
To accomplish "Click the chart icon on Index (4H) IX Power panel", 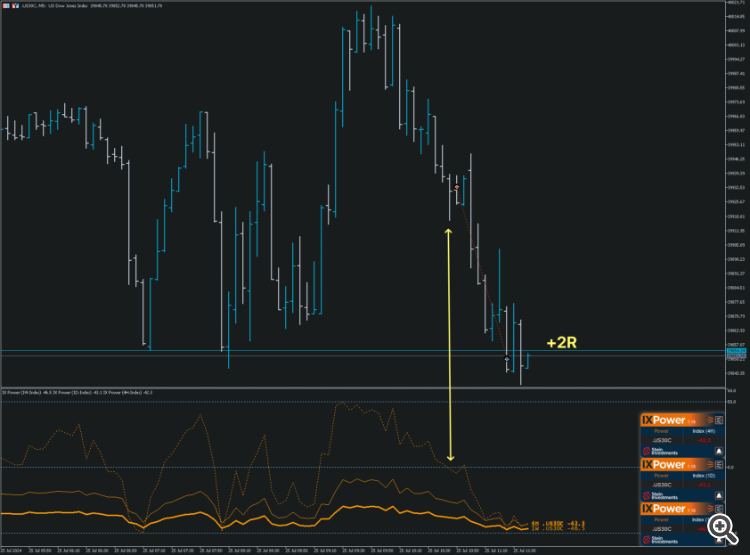I will (x=719, y=420).
